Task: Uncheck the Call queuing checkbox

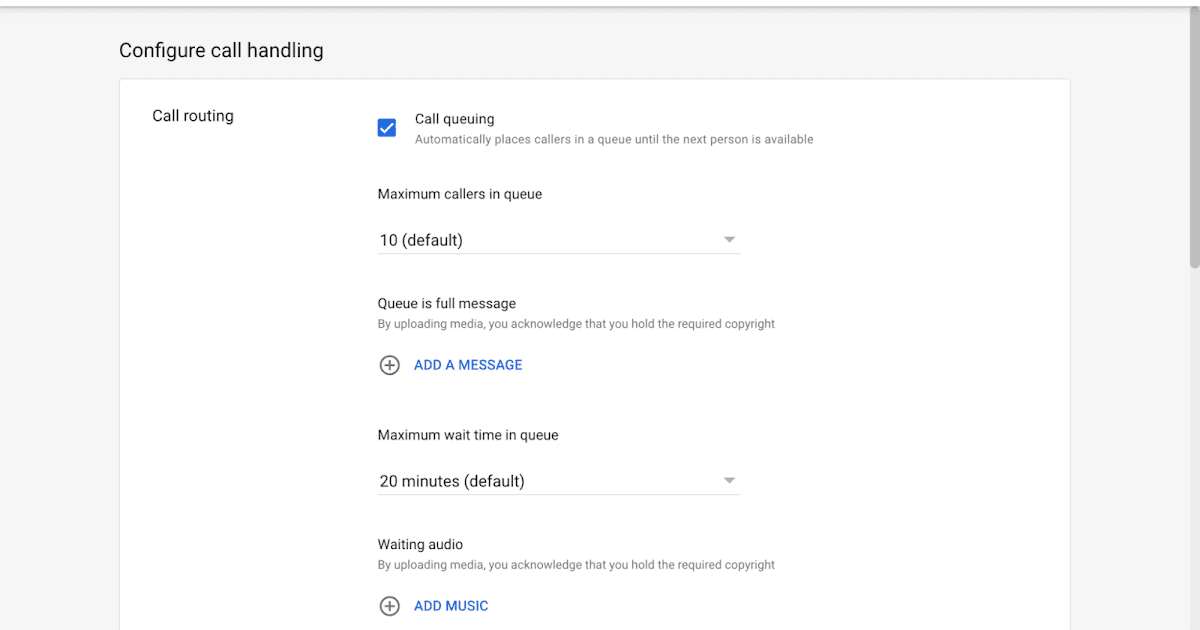Action: pos(387,128)
